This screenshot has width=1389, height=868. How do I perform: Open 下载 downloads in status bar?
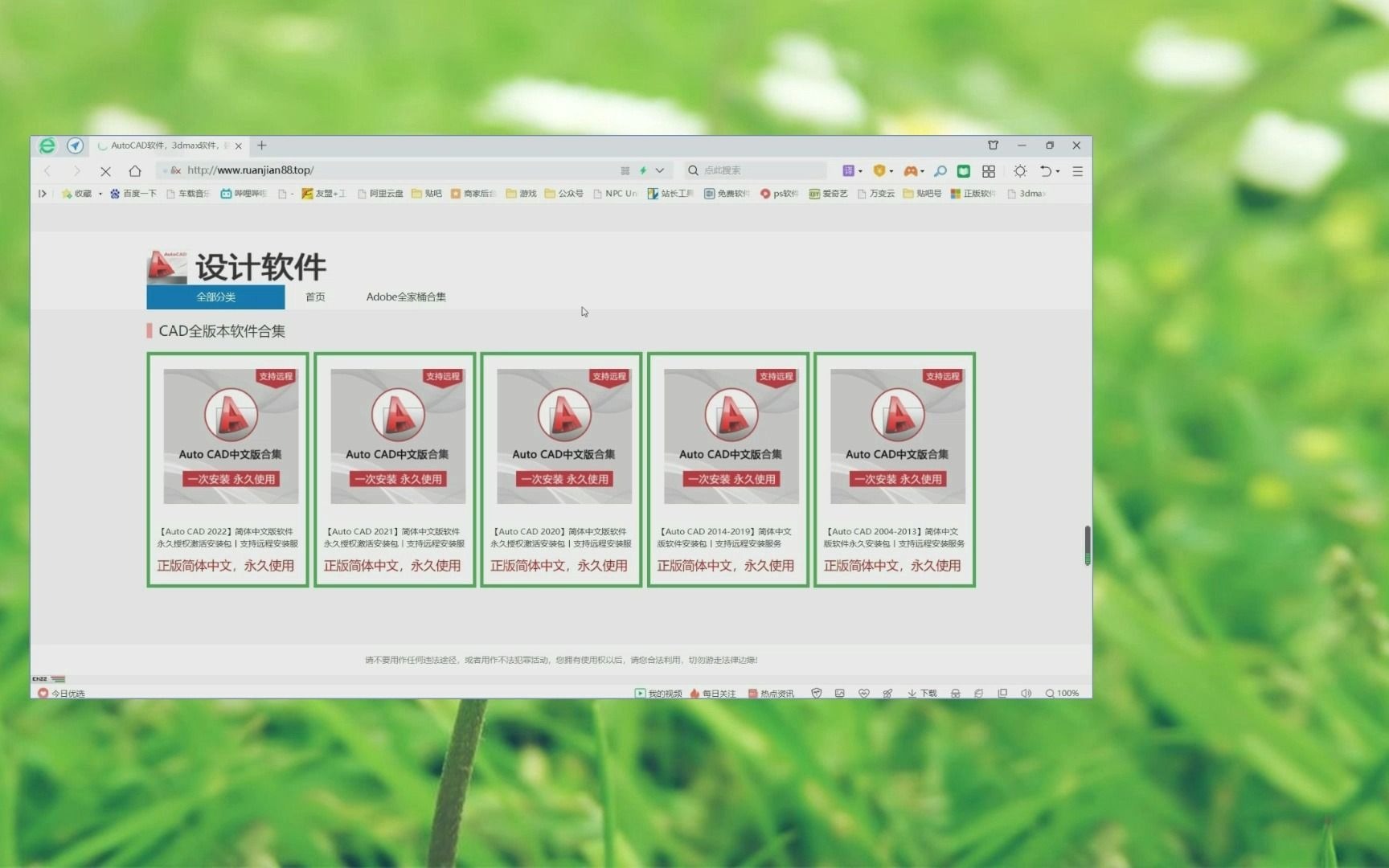[922, 693]
